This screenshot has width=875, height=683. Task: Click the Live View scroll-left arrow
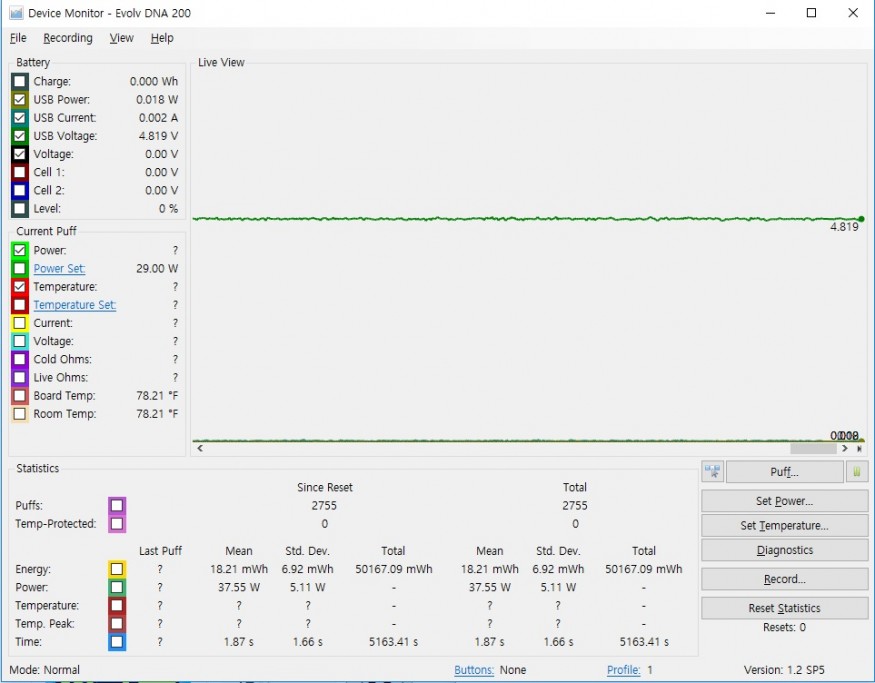point(198,449)
